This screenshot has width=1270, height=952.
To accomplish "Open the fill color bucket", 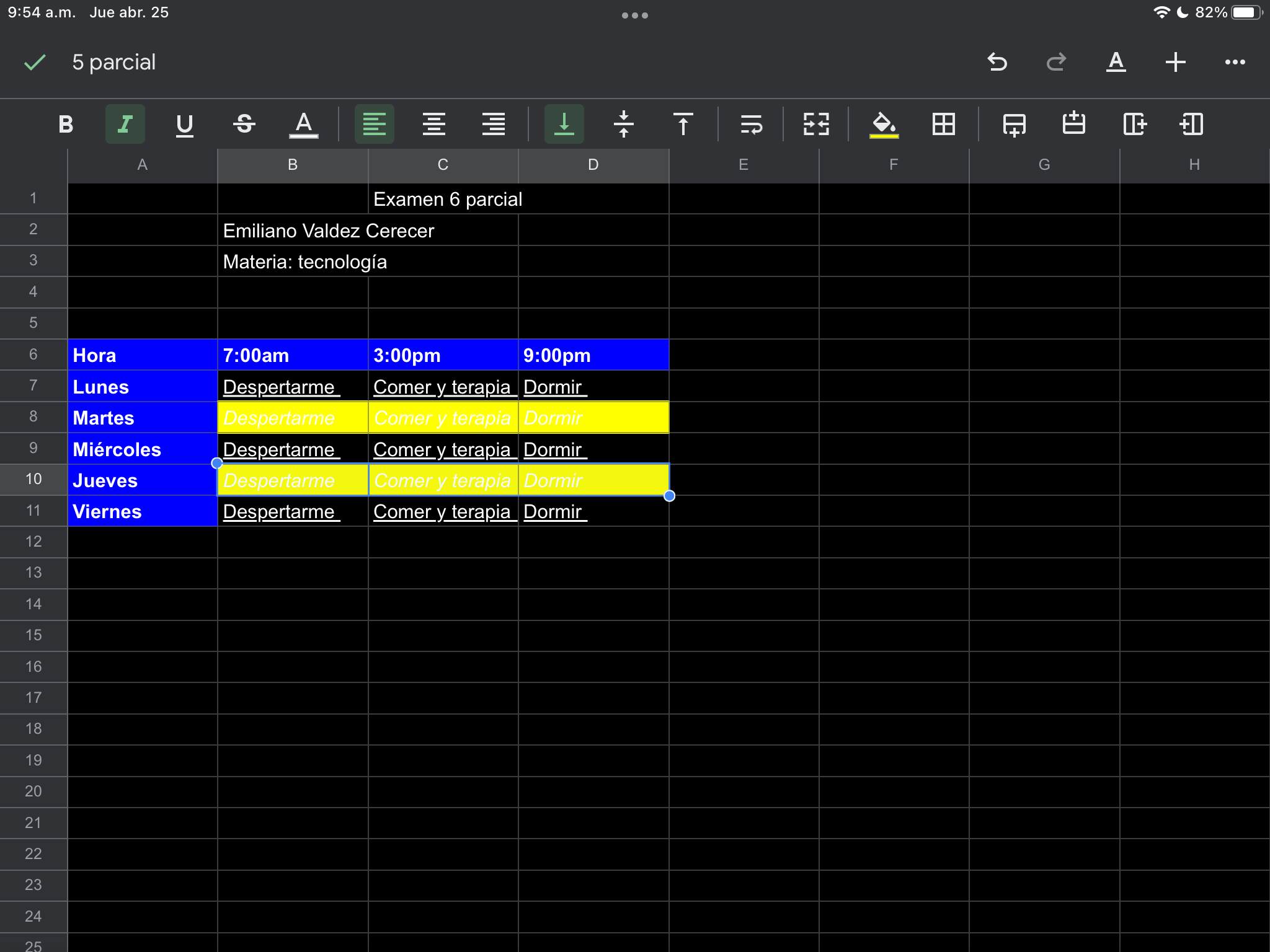I will pos(884,124).
